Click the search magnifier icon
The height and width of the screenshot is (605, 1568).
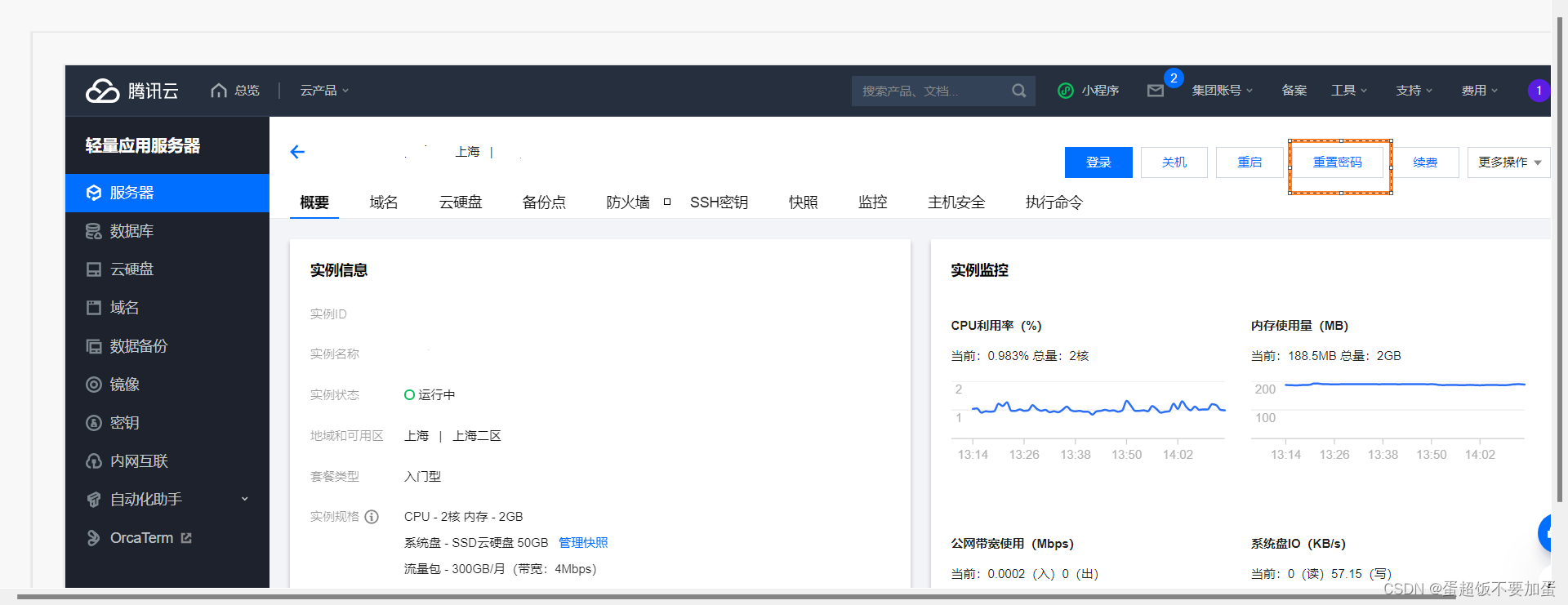[1018, 91]
